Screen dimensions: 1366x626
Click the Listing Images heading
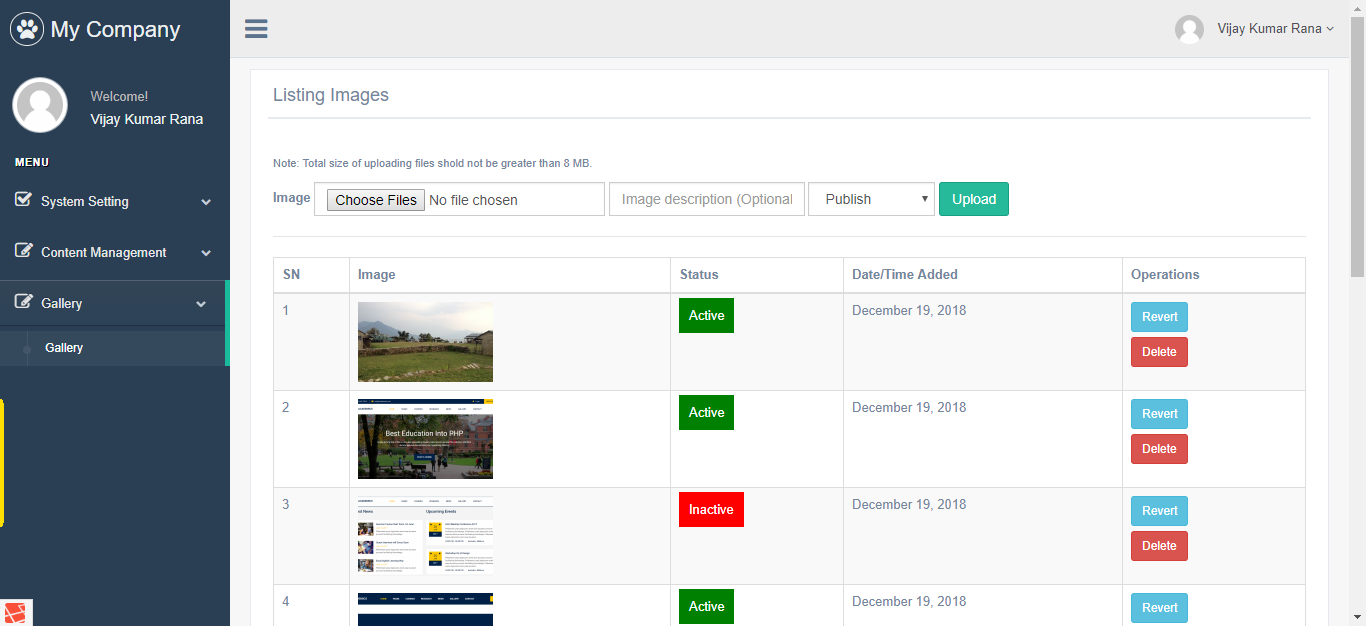click(331, 96)
